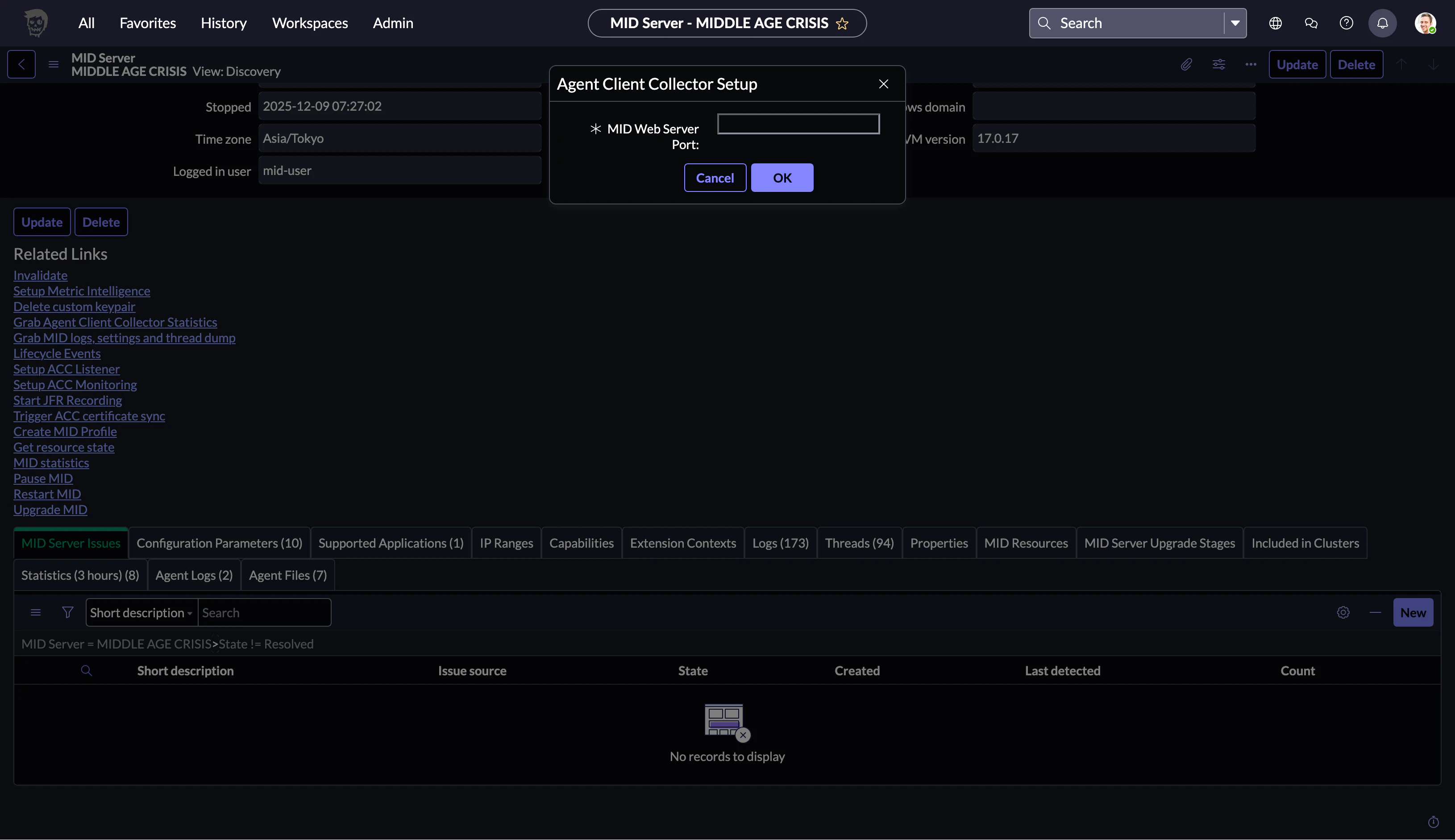
Task: Open the list personalize gear icon
Action: (x=1343, y=612)
